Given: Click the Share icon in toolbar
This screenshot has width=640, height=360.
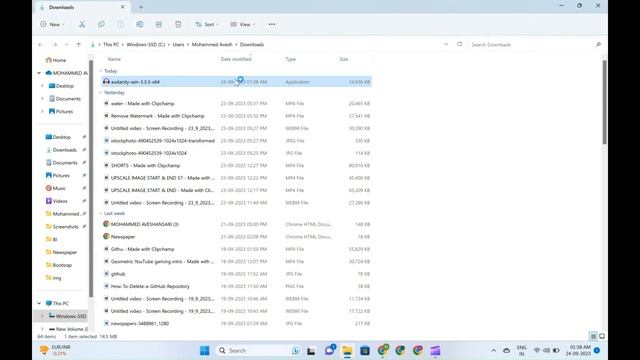Looking at the screenshot, I should (159, 24).
